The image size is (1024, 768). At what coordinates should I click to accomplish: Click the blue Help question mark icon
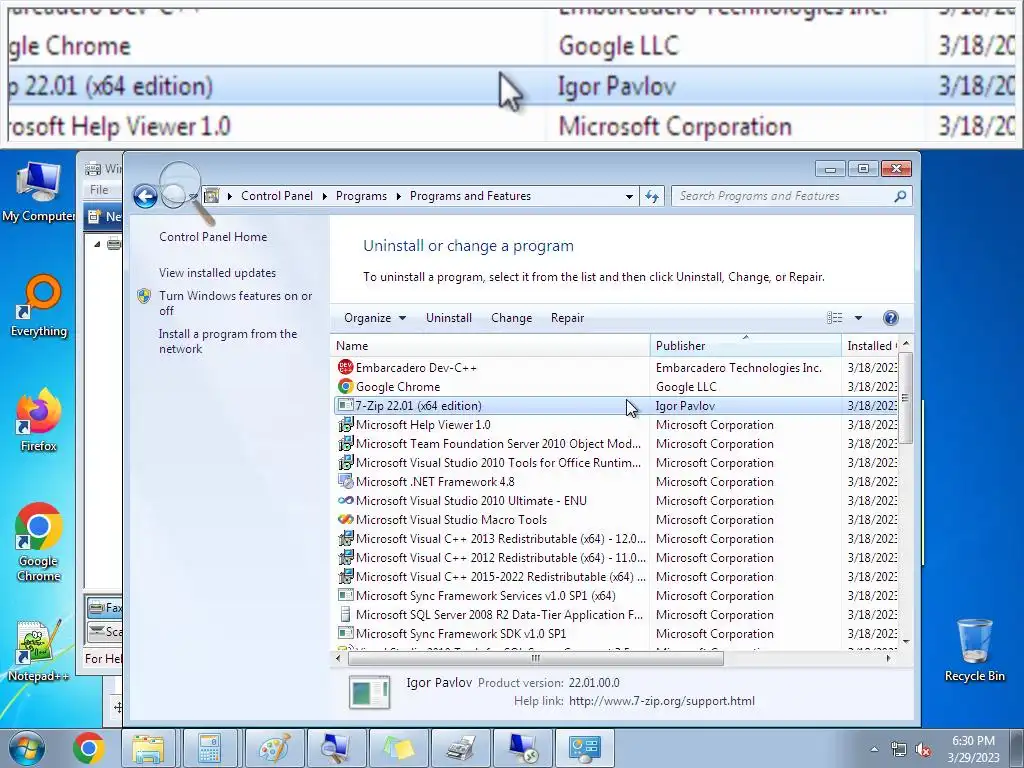[x=891, y=318]
